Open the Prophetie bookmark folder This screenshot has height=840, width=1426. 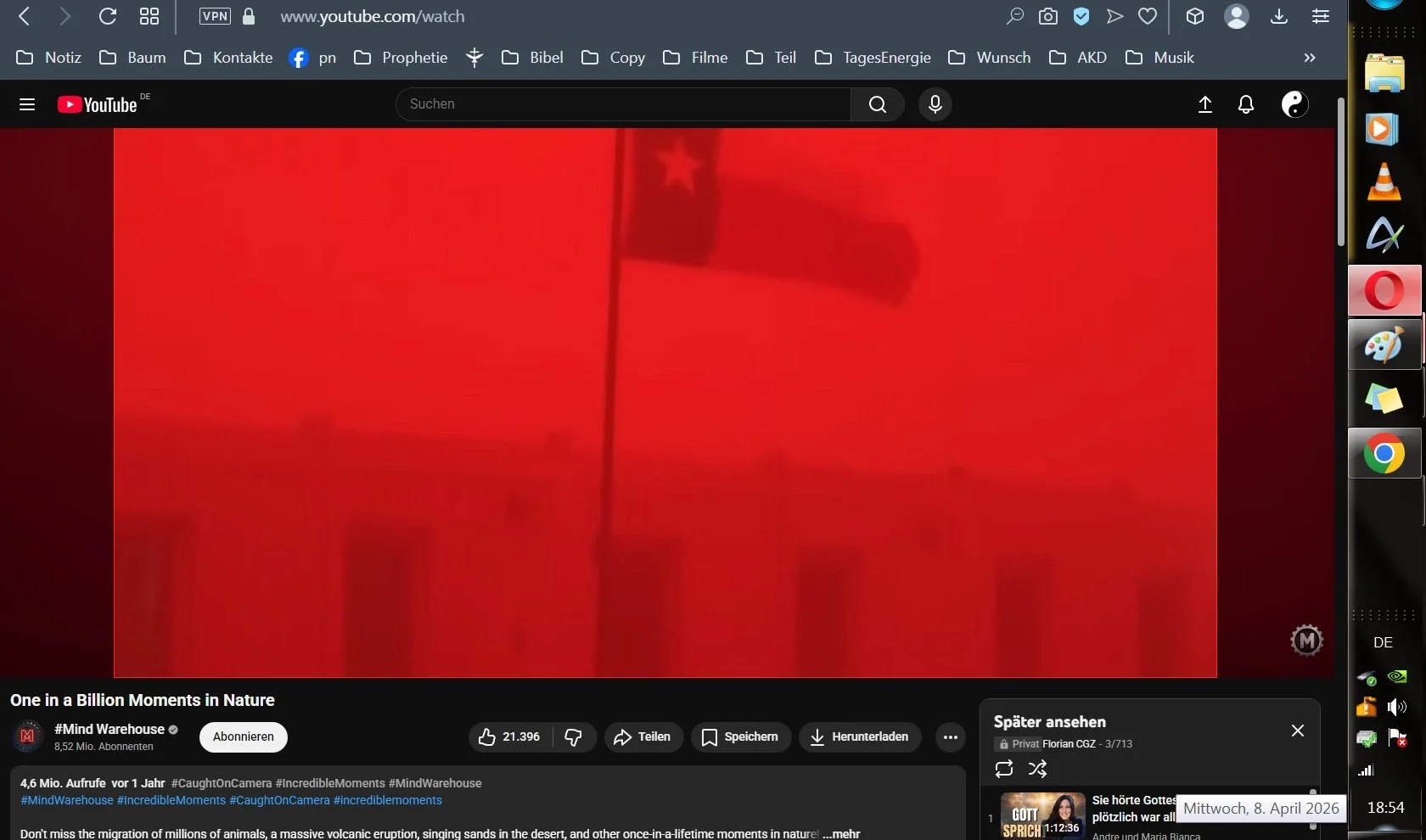pos(401,58)
